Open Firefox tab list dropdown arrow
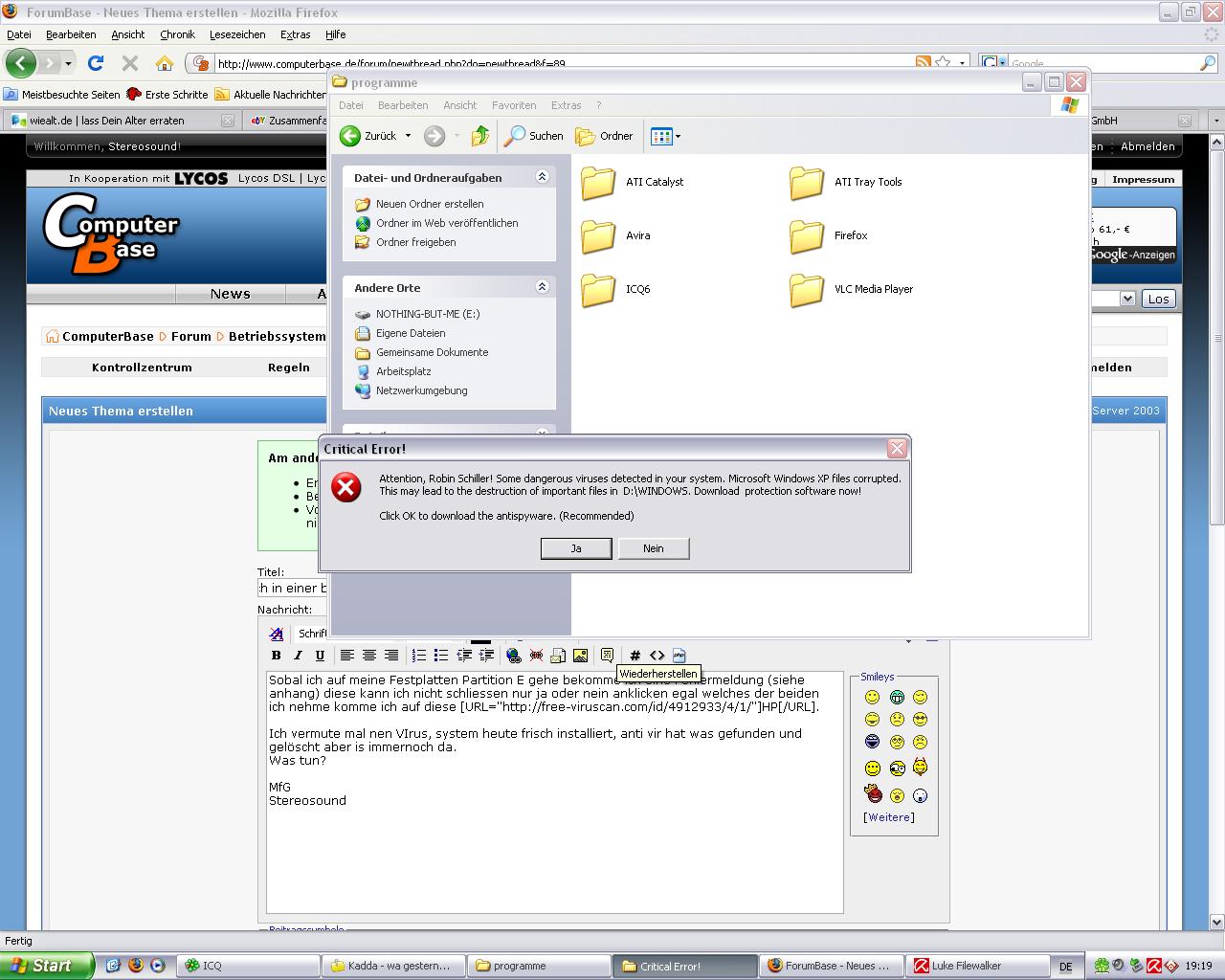The height and width of the screenshot is (980, 1225). click(1216, 121)
